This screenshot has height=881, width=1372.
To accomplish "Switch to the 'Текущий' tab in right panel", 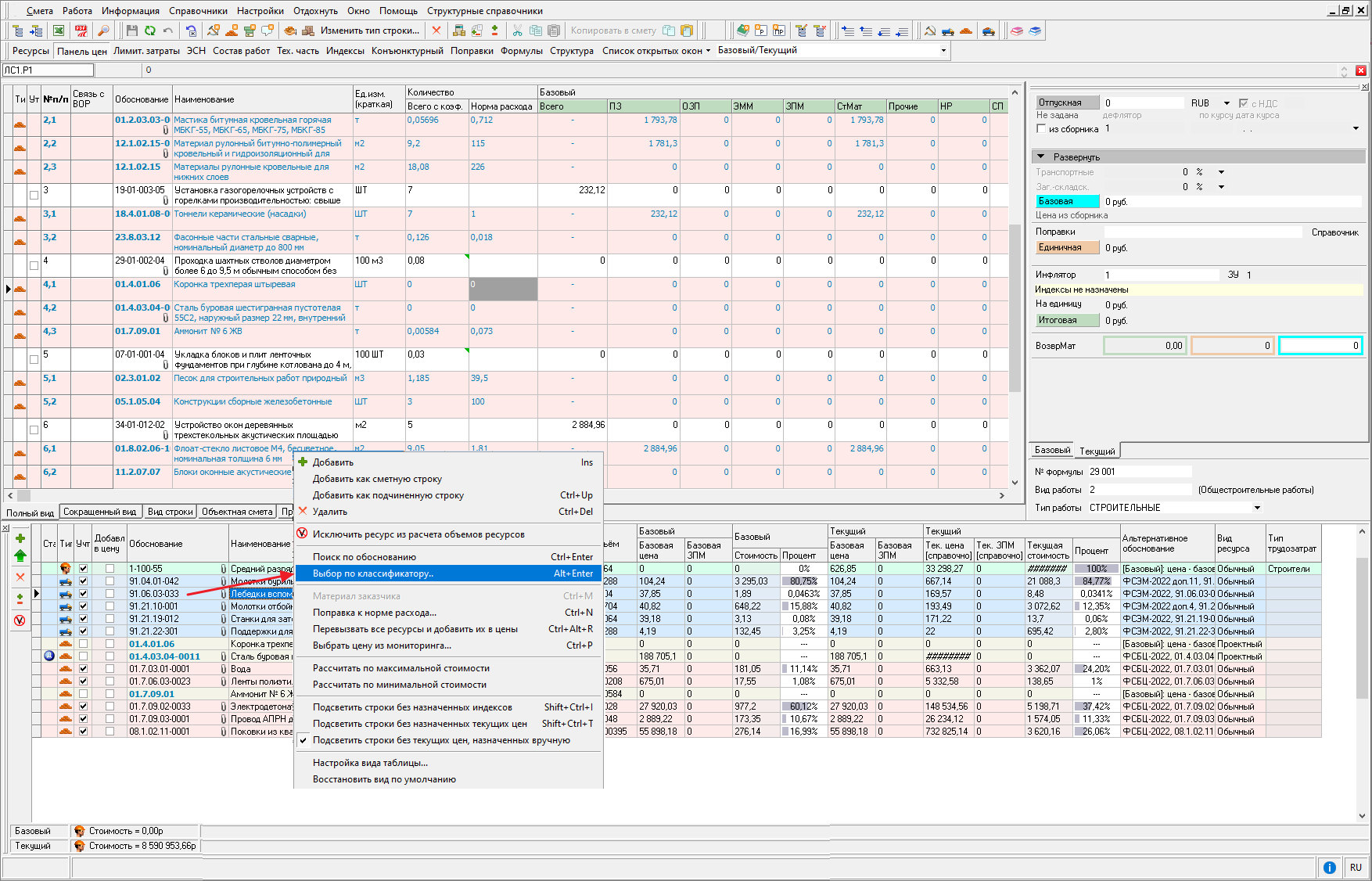I will coord(1097,451).
